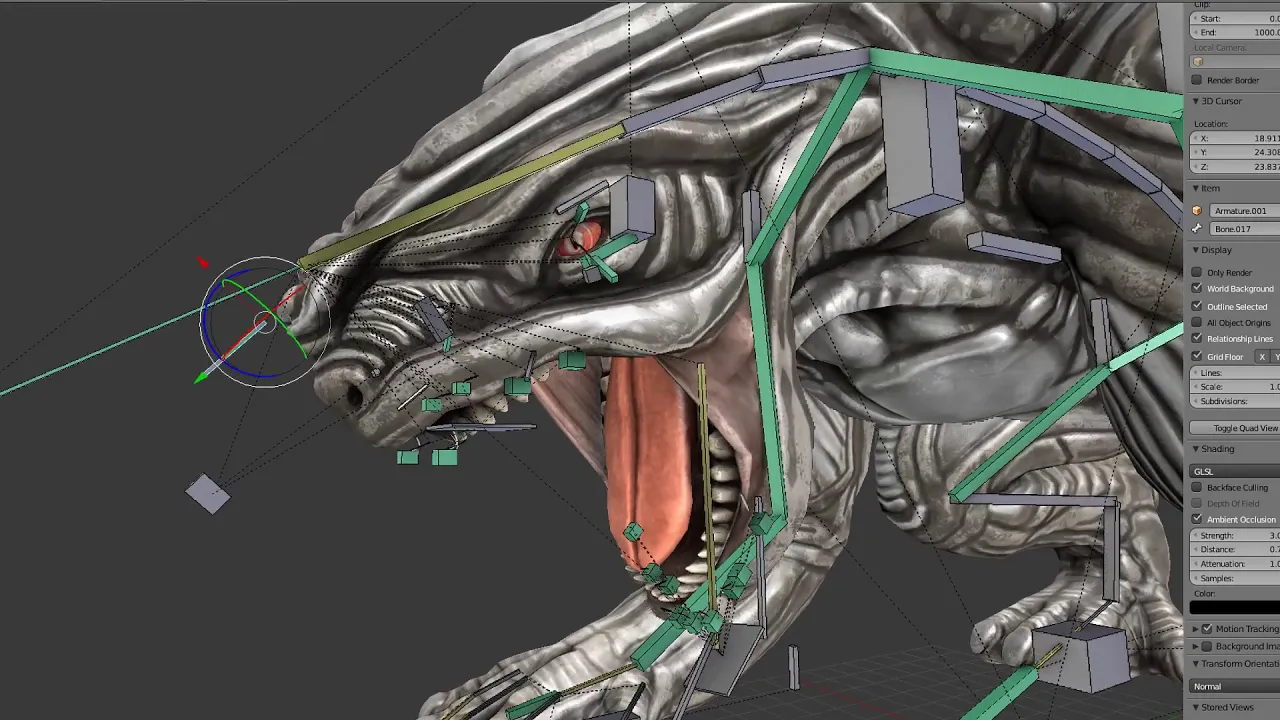Select the yellow snout bone on the head
Screen dimensions: 1280x720
point(460,196)
